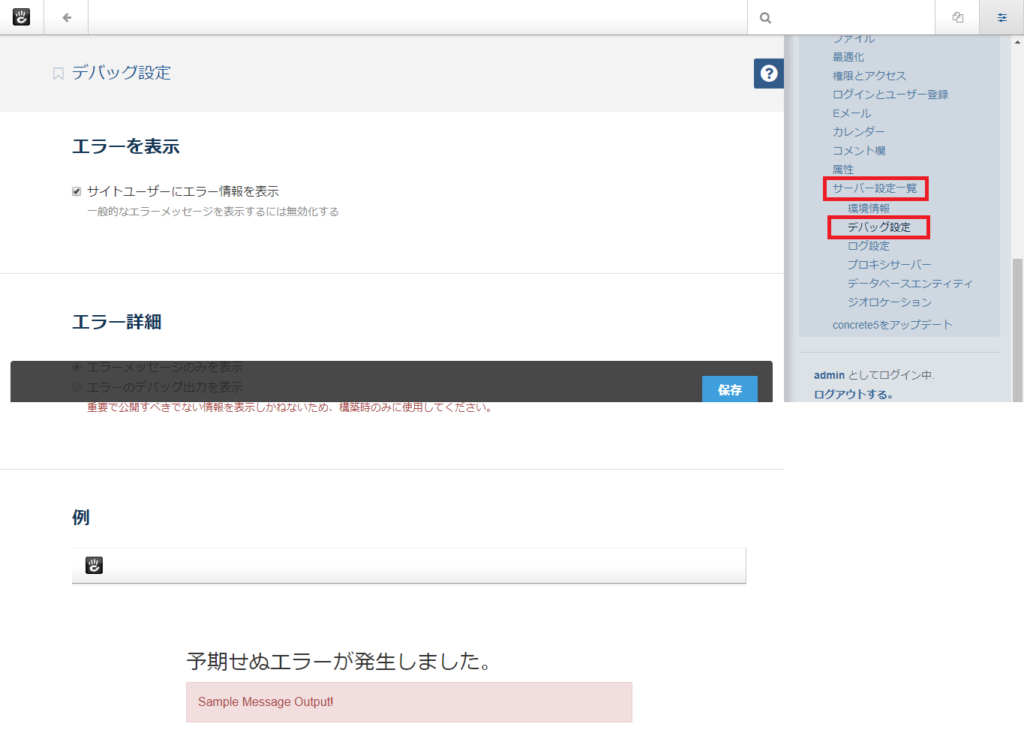Image resolution: width=1024 pixels, height=754 pixels.
Task: Click ログアウトする link
Action: [853, 394]
